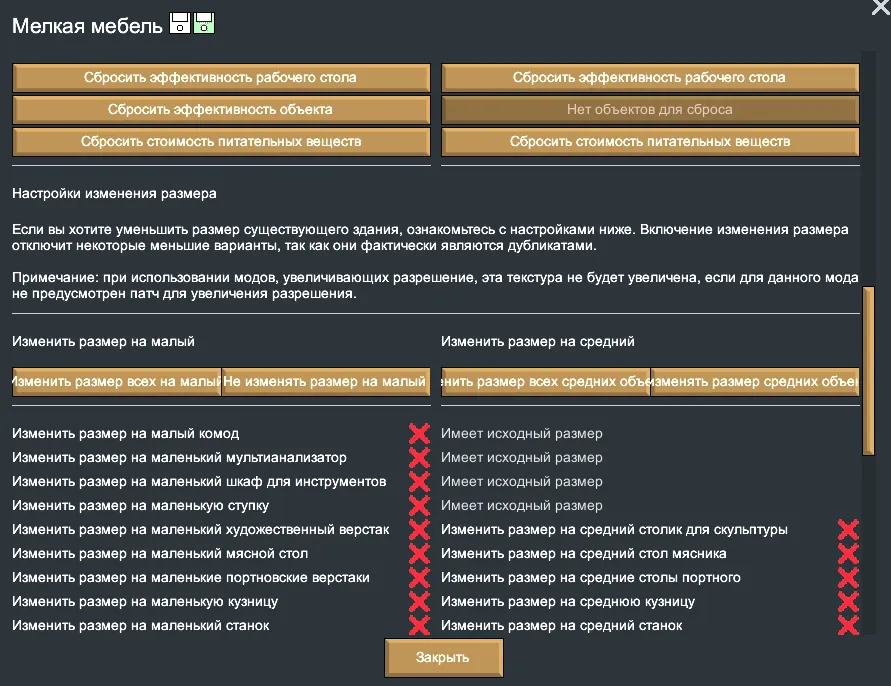Click the white floppy disk icon beside the title
Viewport: 891px width, 686px height.
180,24
